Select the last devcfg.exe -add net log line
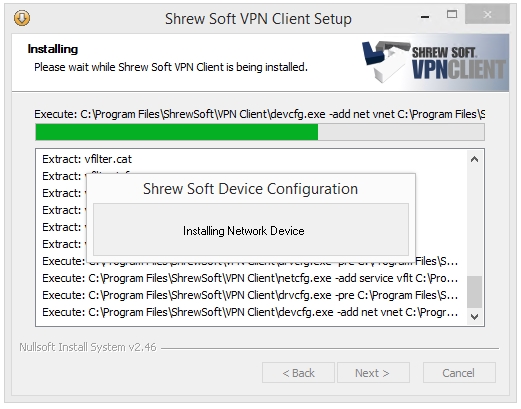 250,312
